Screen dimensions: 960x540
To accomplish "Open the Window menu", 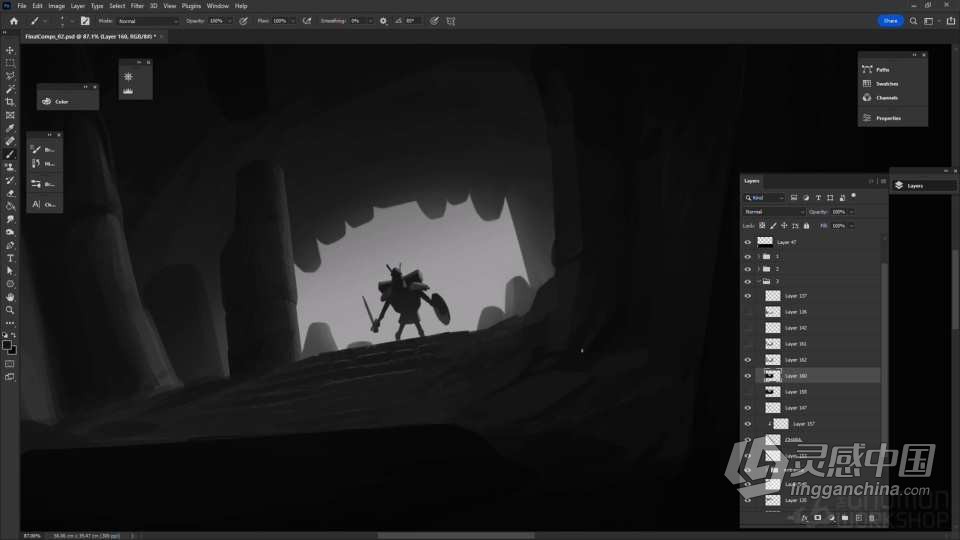I will 217,6.
